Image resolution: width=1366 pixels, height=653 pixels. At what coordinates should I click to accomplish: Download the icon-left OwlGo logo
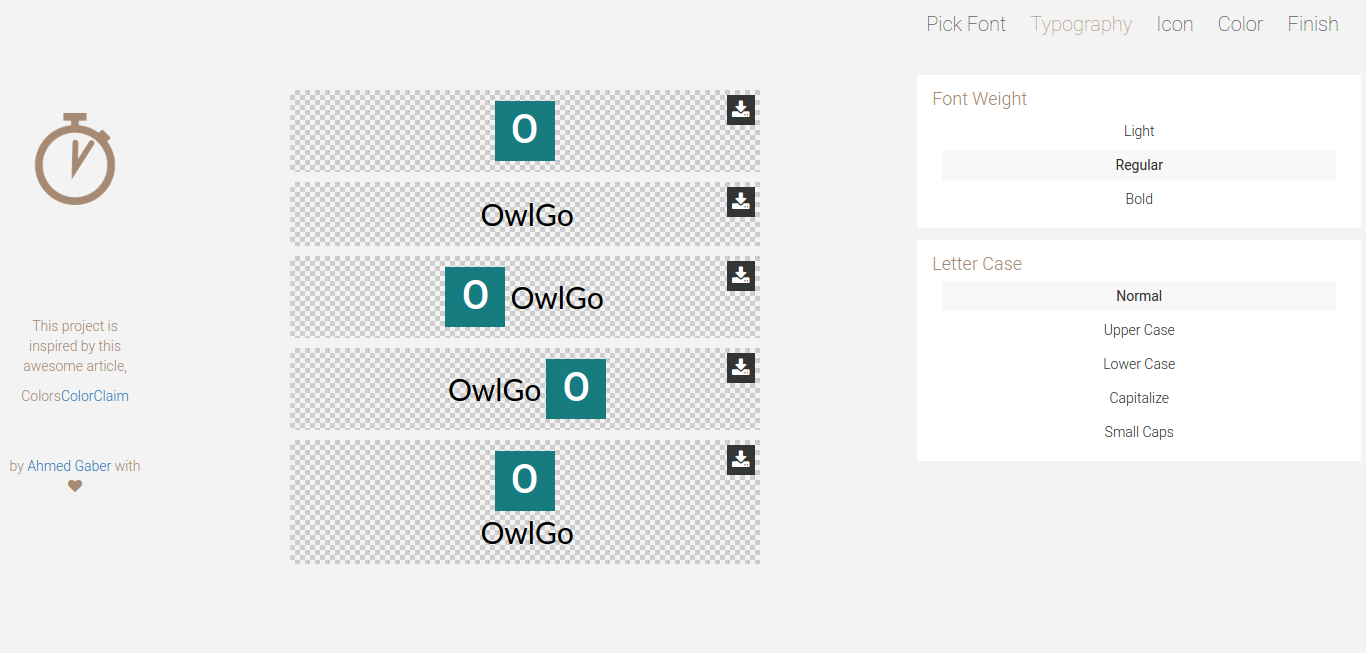740,276
